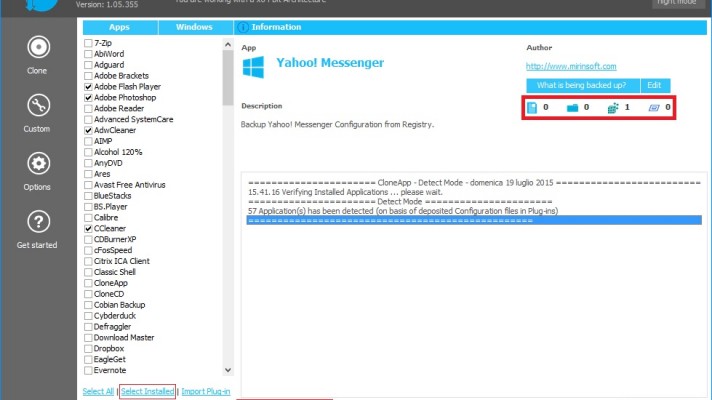Click the Information tab header
Screen dimensions: 712x400
(470, 27)
